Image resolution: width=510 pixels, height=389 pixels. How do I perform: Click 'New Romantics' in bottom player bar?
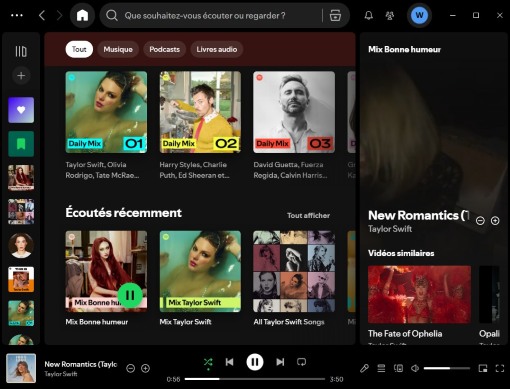(x=81, y=364)
